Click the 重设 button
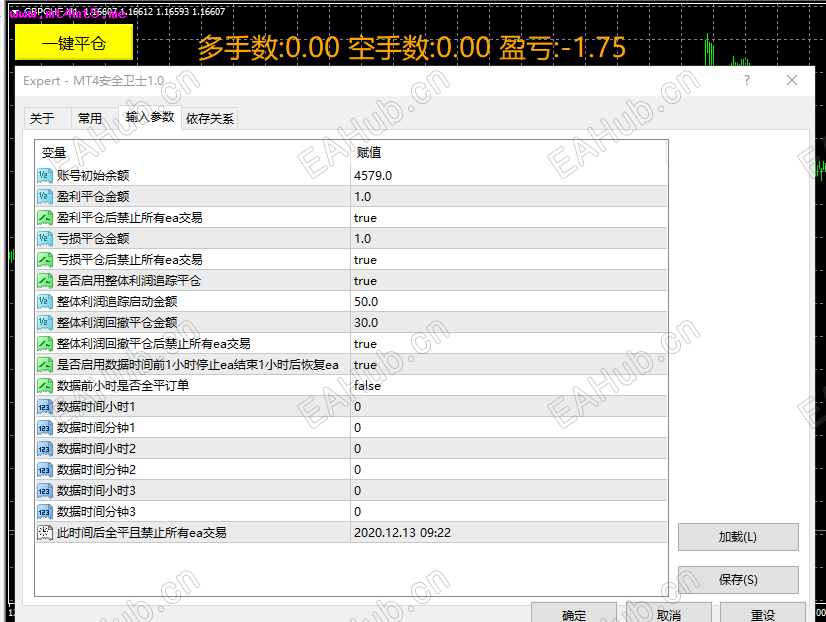Screen dimensions: 826x622 766,615
